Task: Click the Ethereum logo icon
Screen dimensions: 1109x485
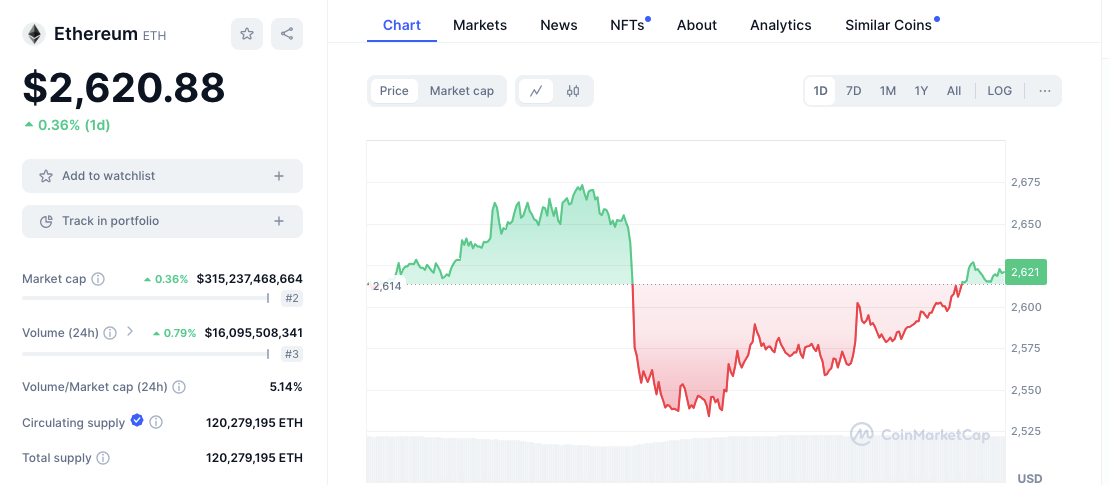Action: click(34, 34)
